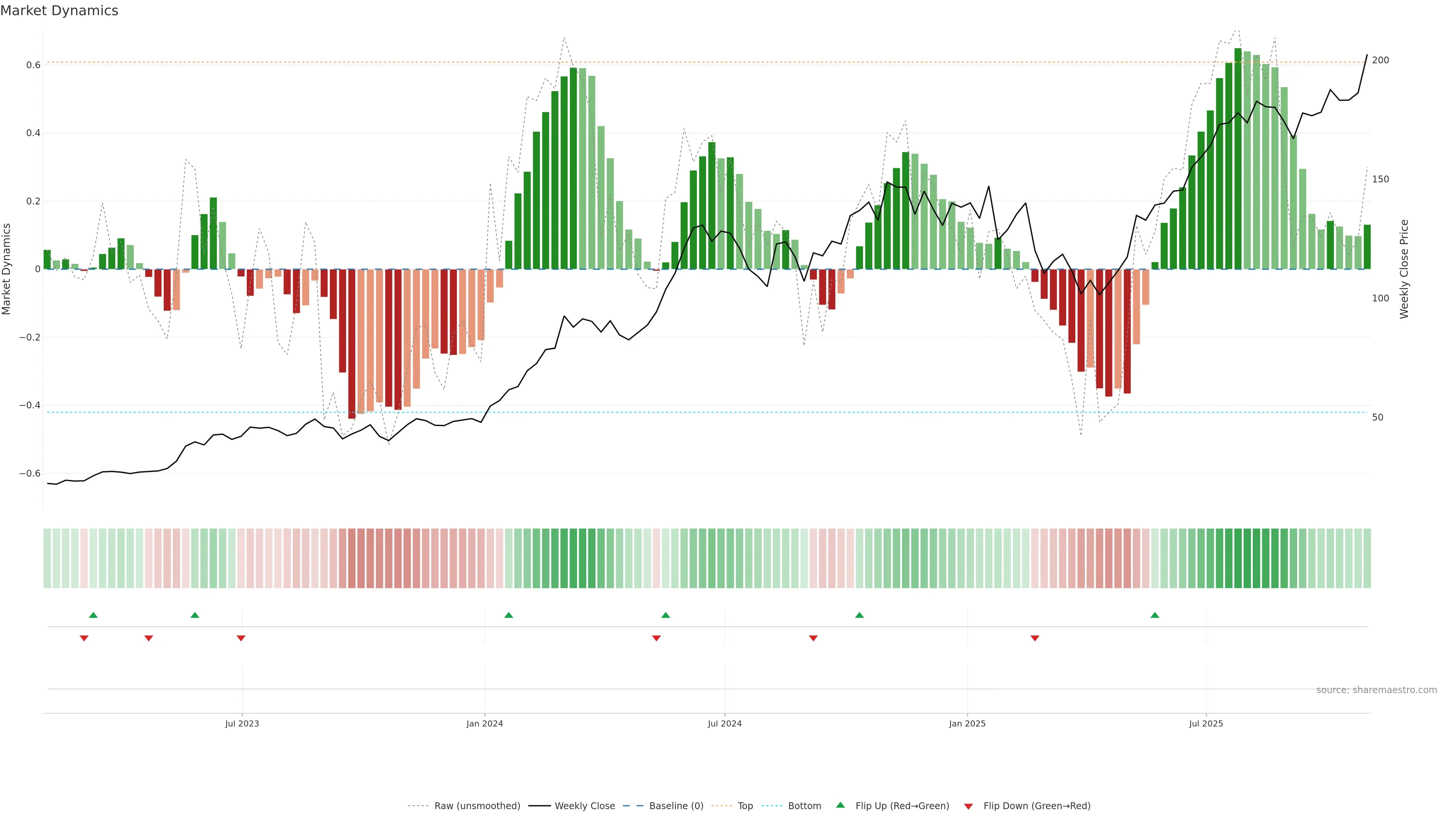Toggle the Weekly Close legend entry

coord(584,805)
